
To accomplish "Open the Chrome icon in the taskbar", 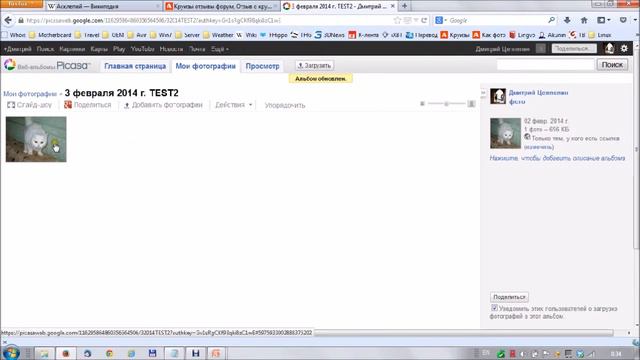I will [109, 353].
